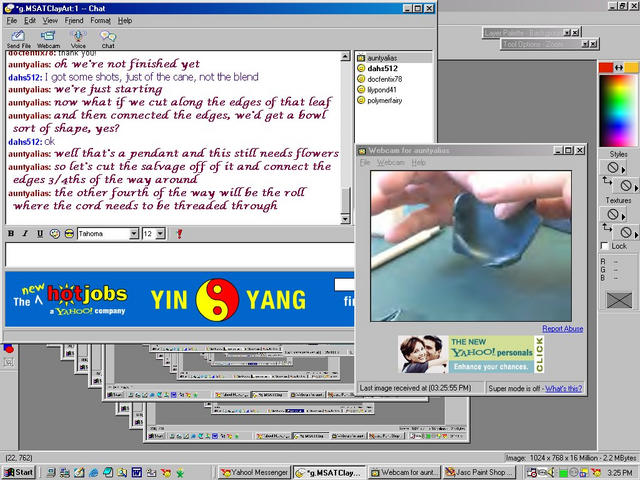Open the Help menu in chat window

[x=125, y=20]
